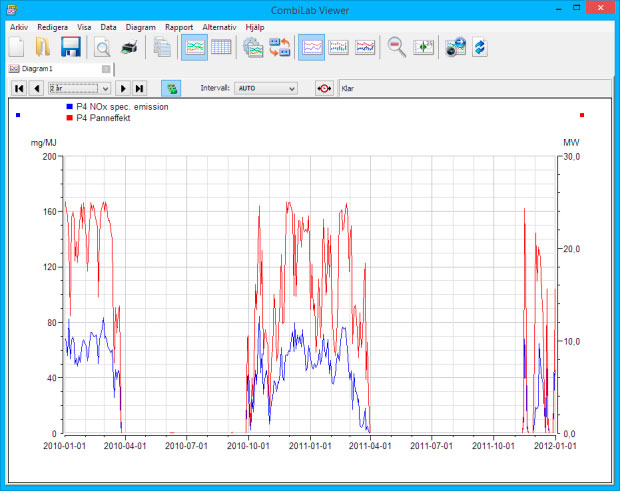This screenshot has height=491, width=620.
Task: Close the Diagram1 tab
Action: pyautogui.click(x=106, y=69)
